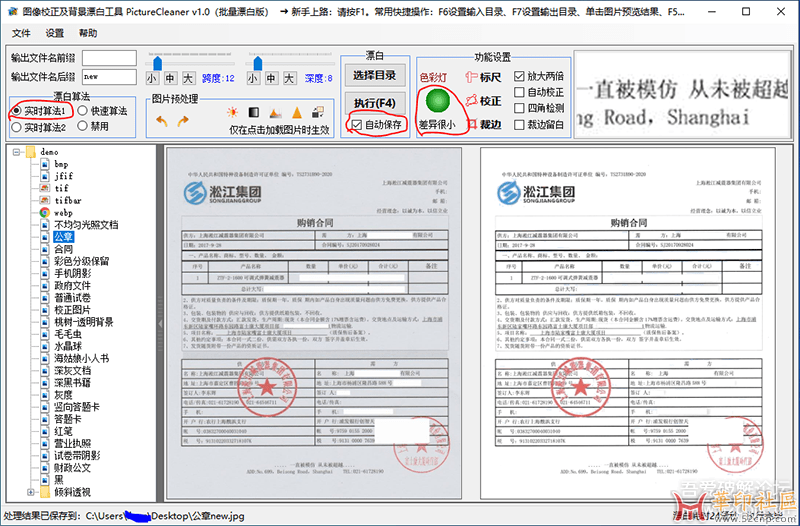This screenshot has width=800, height=526.
Task: Click the 选择目录 button
Action: click(x=375, y=75)
